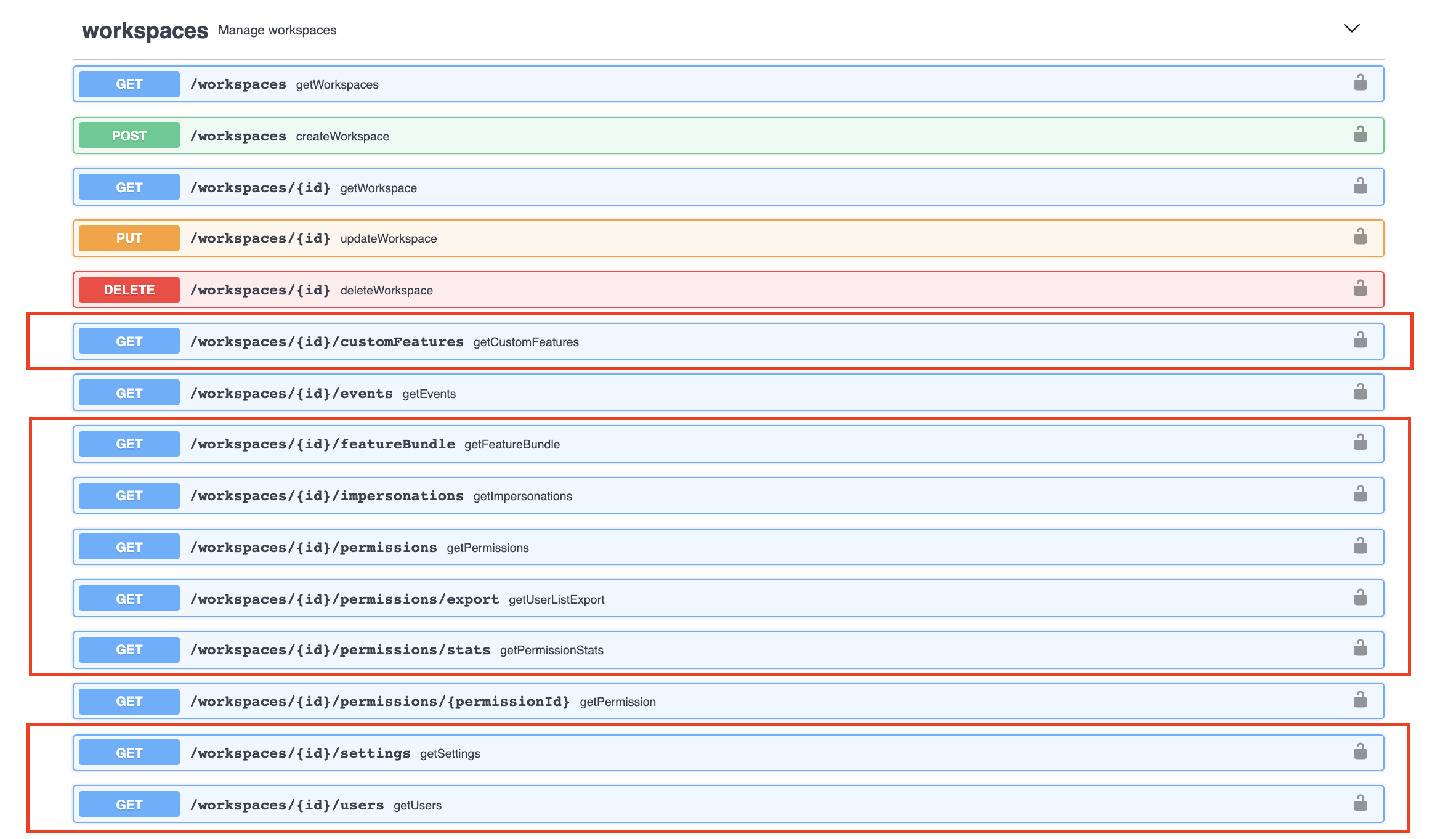The image size is (1456, 839).
Task: Click lock icon on getCustomFeatures row
Action: (1360, 341)
